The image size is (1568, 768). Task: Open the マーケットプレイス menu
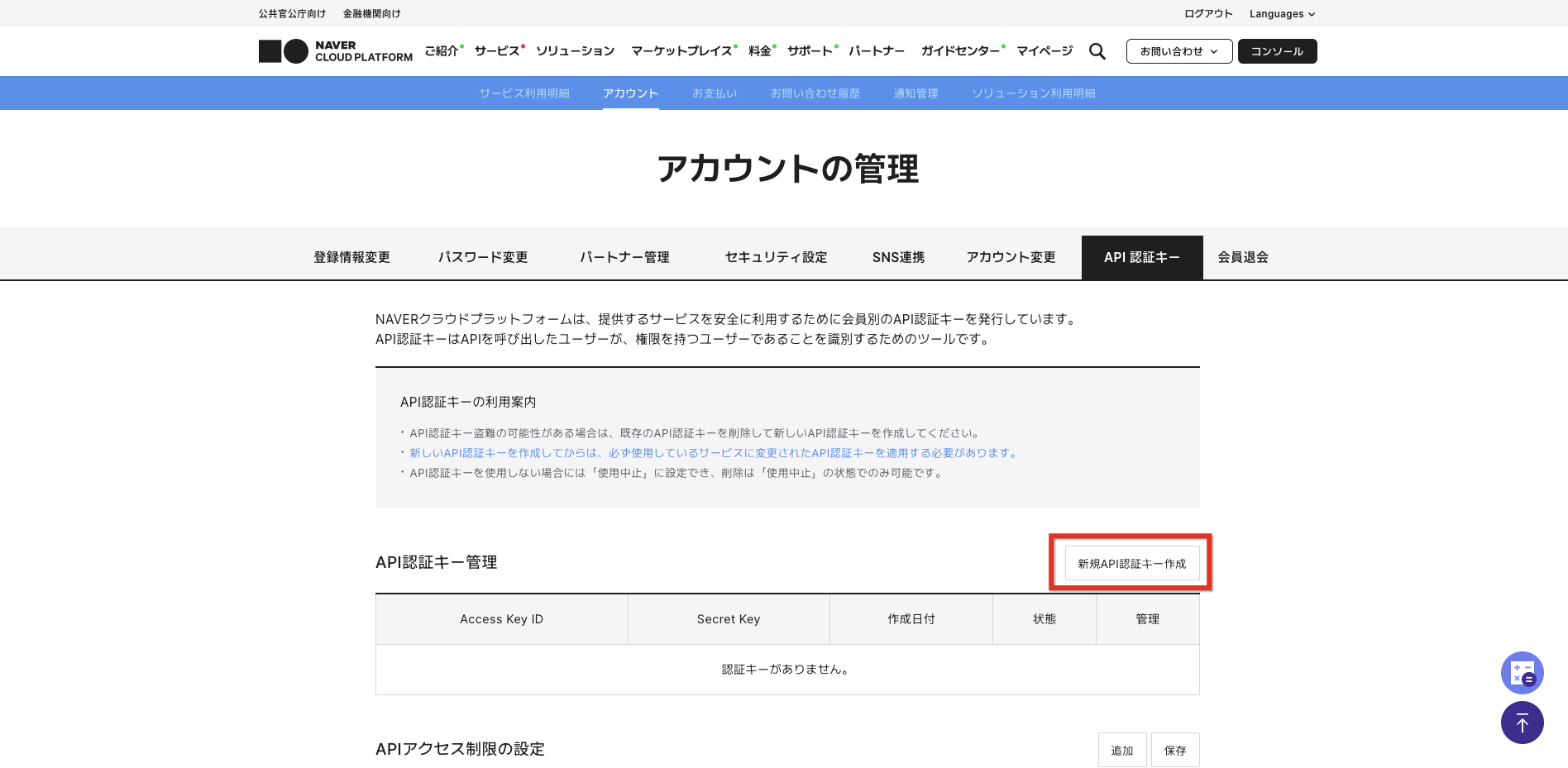681,51
